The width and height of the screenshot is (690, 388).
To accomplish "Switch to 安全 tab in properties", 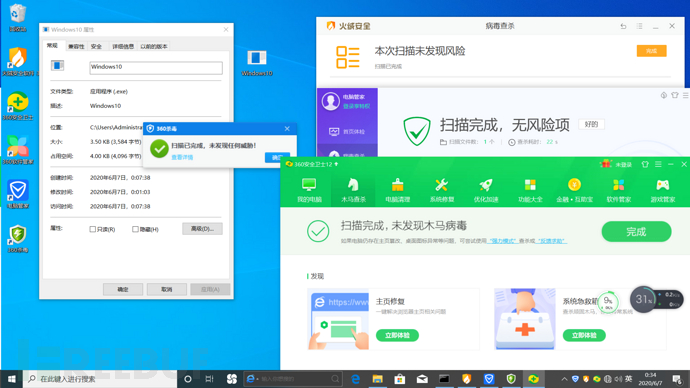I will (x=96, y=46).
